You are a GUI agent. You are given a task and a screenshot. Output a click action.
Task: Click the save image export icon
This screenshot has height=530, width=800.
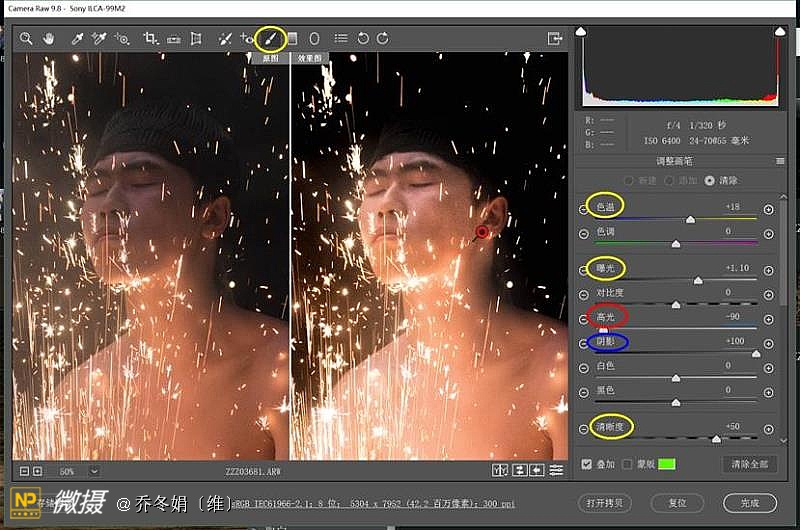click(555, 39)
